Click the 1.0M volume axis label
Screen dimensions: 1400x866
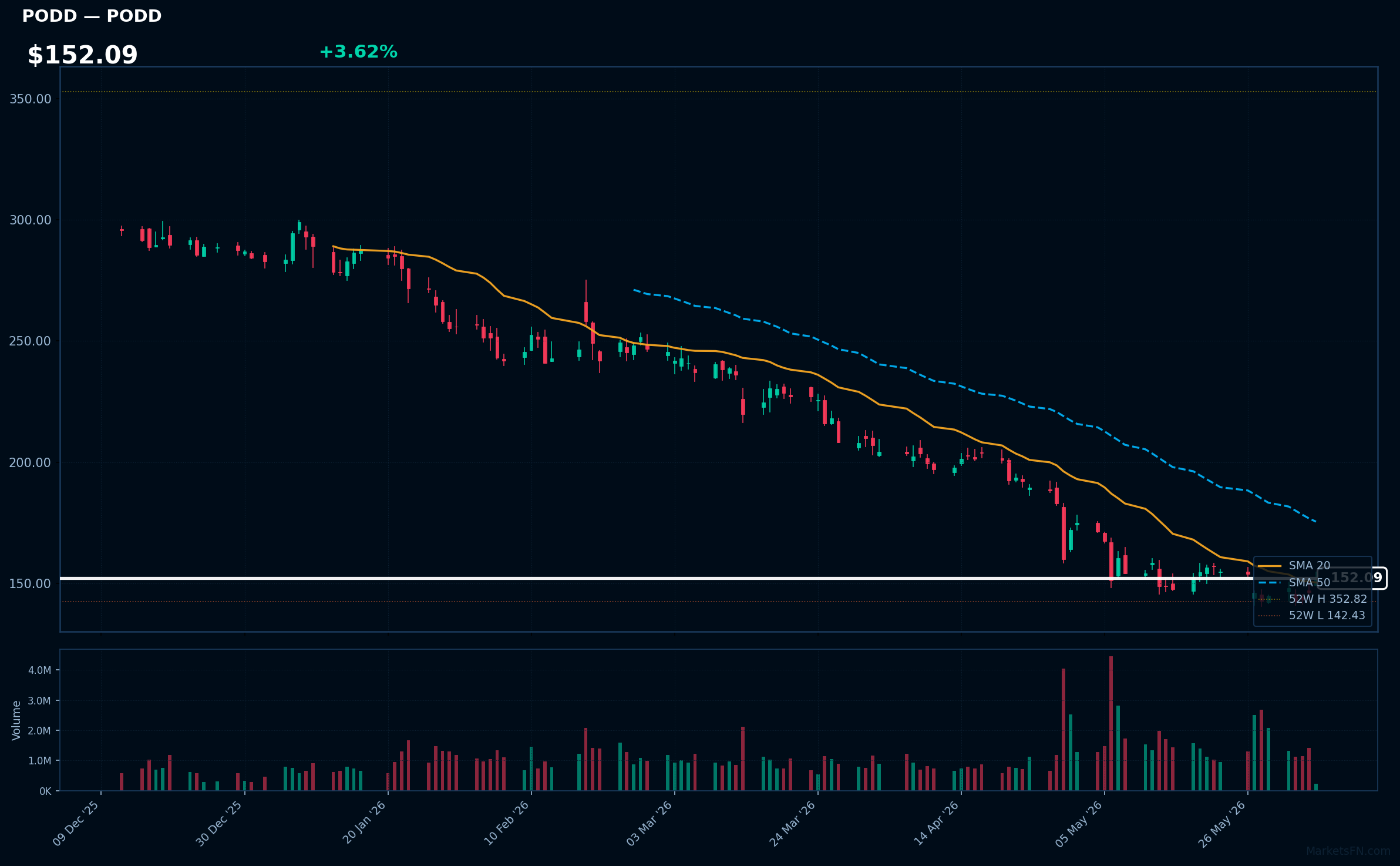pyautogui.click(x=40, y=761)
